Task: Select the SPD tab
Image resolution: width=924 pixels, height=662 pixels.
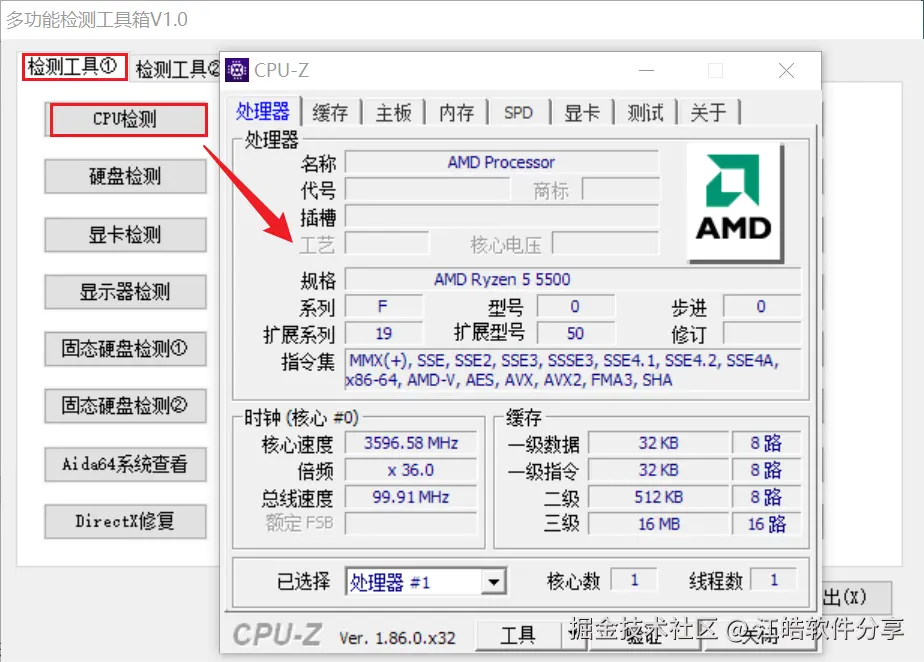Action: 519,113
